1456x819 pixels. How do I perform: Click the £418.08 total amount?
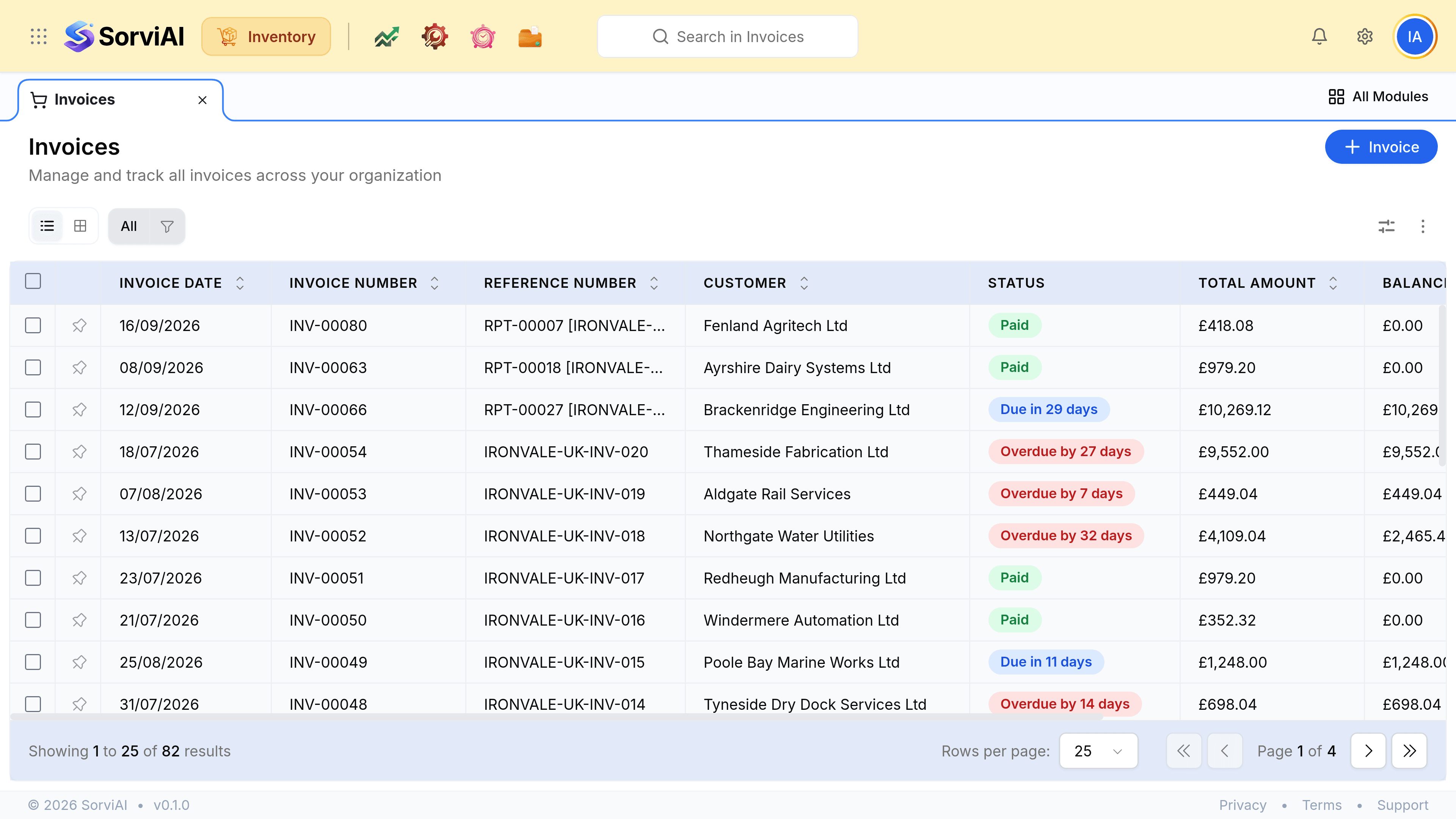(x=1226, y=326)
